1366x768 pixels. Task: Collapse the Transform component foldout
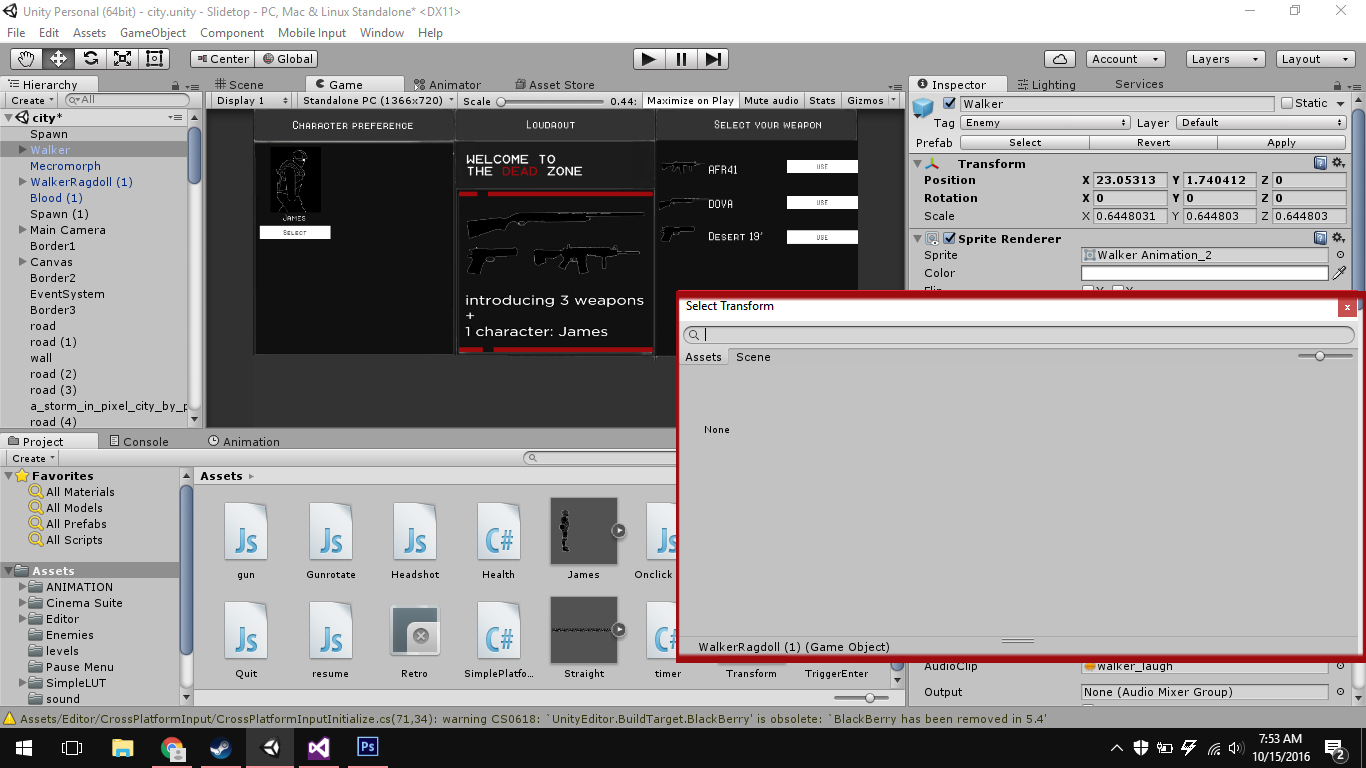(x=918, y=164)
